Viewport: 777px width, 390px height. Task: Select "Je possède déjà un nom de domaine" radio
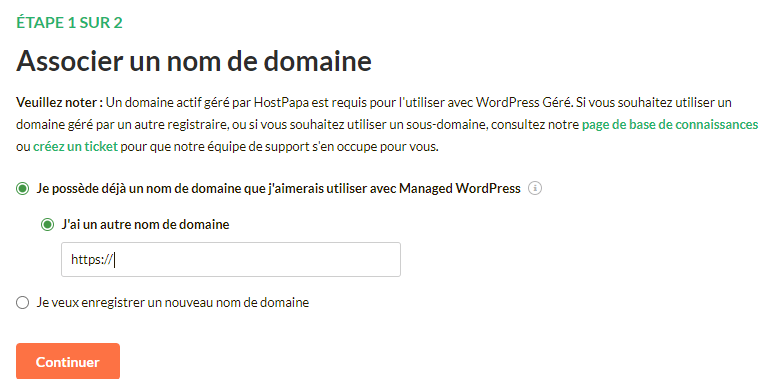(x=22, y=189)
